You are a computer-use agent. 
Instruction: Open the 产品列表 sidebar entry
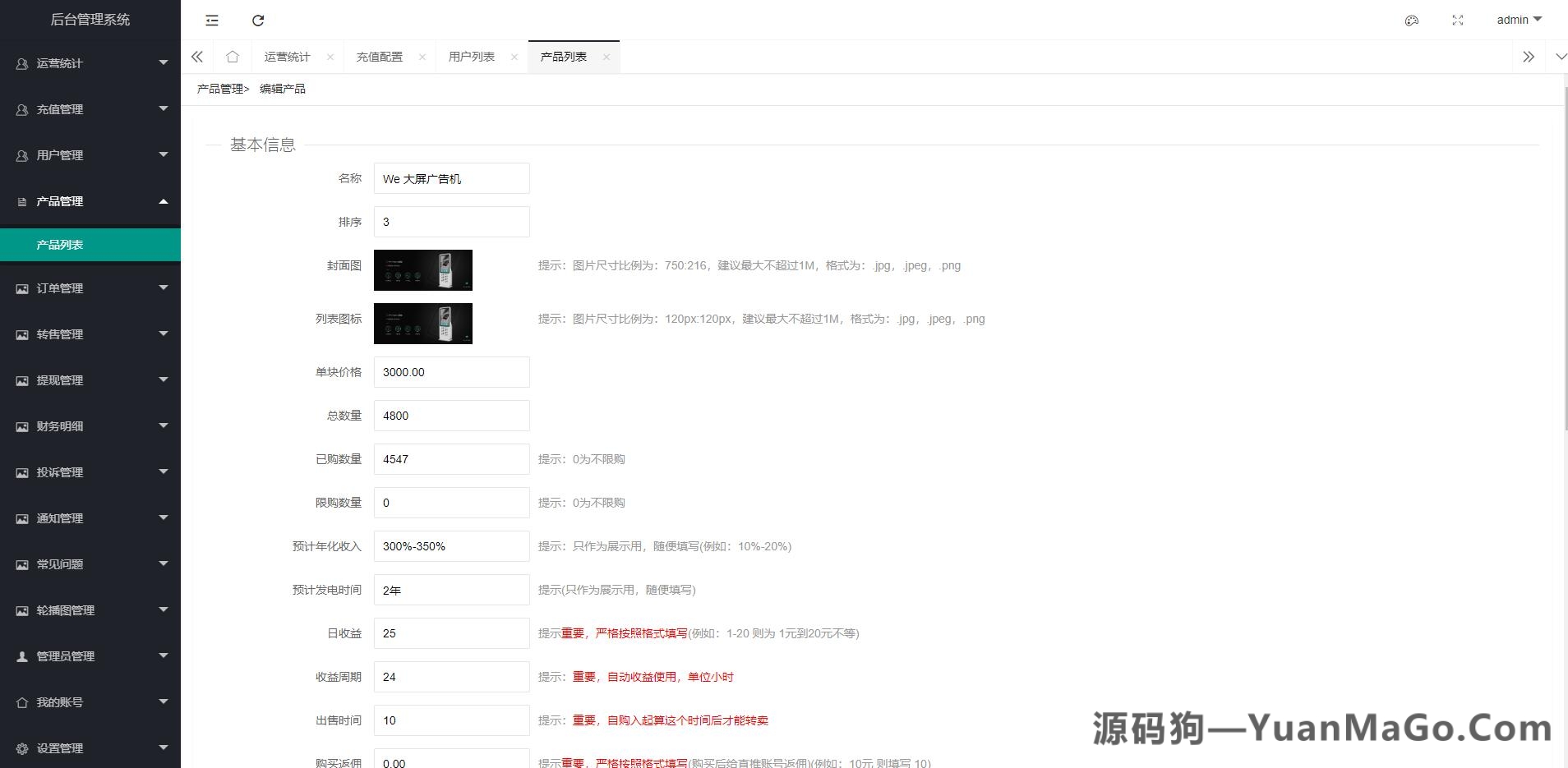point(59,244)
